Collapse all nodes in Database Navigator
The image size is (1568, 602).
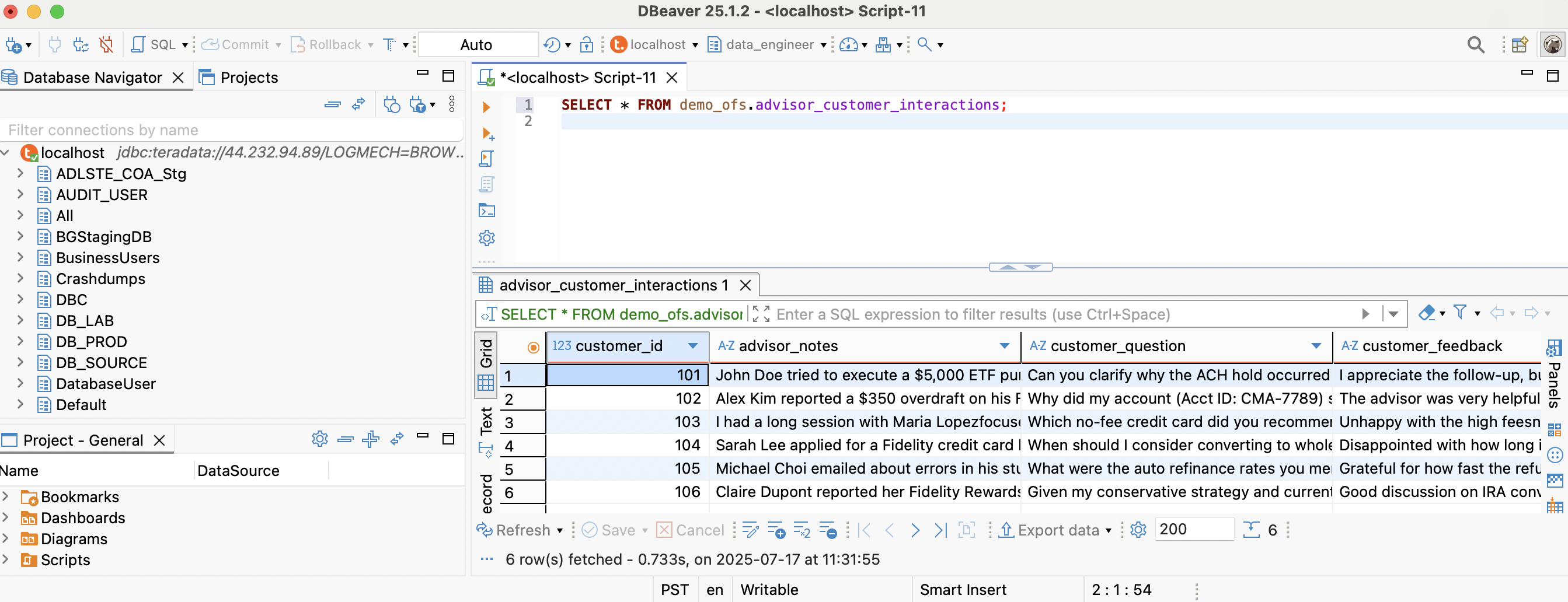(x=332, y=104)
